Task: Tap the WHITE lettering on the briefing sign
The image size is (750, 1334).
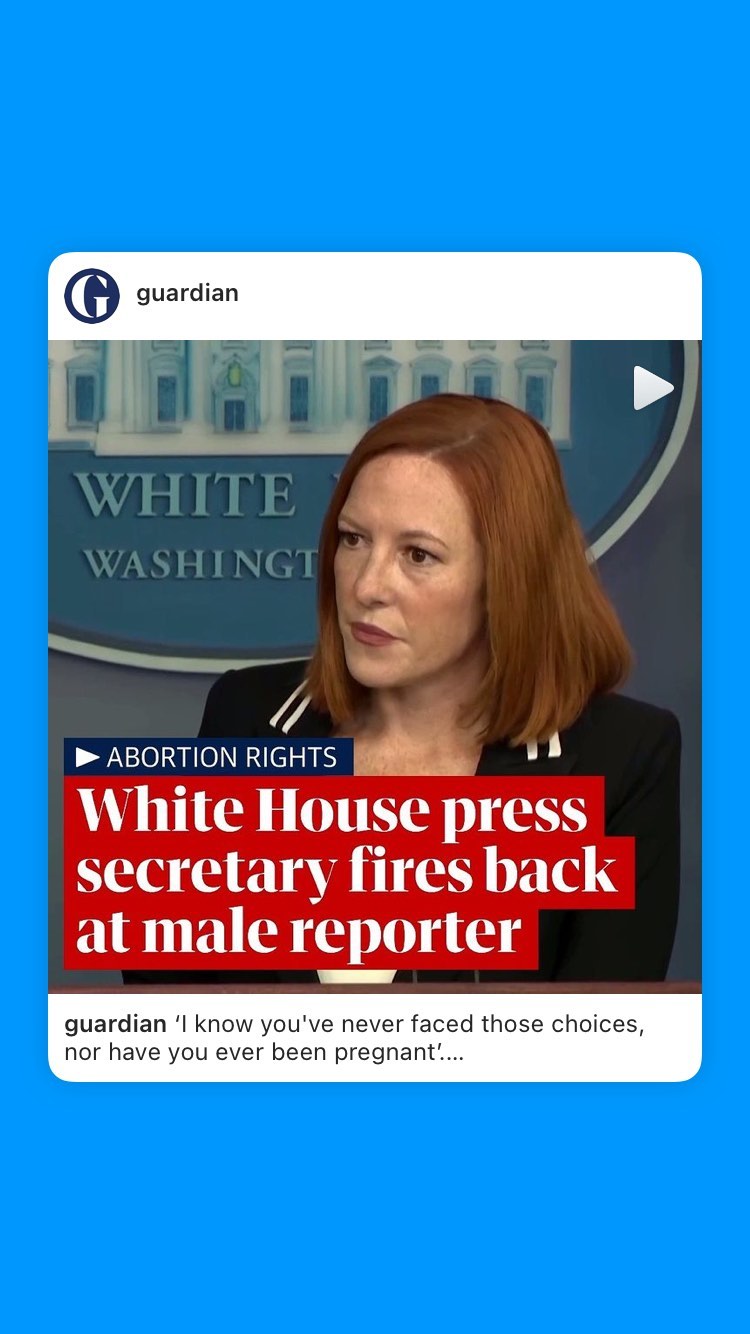Action: click(184, 496)
